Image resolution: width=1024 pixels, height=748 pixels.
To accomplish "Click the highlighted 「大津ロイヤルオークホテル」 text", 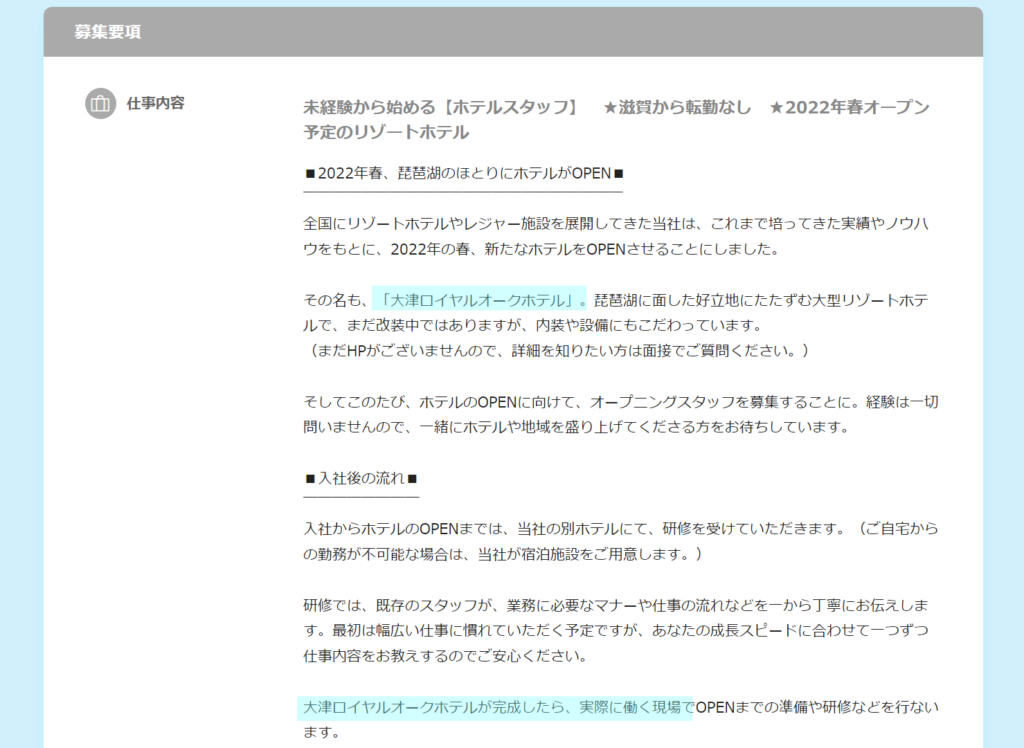I will pos(479,300).
